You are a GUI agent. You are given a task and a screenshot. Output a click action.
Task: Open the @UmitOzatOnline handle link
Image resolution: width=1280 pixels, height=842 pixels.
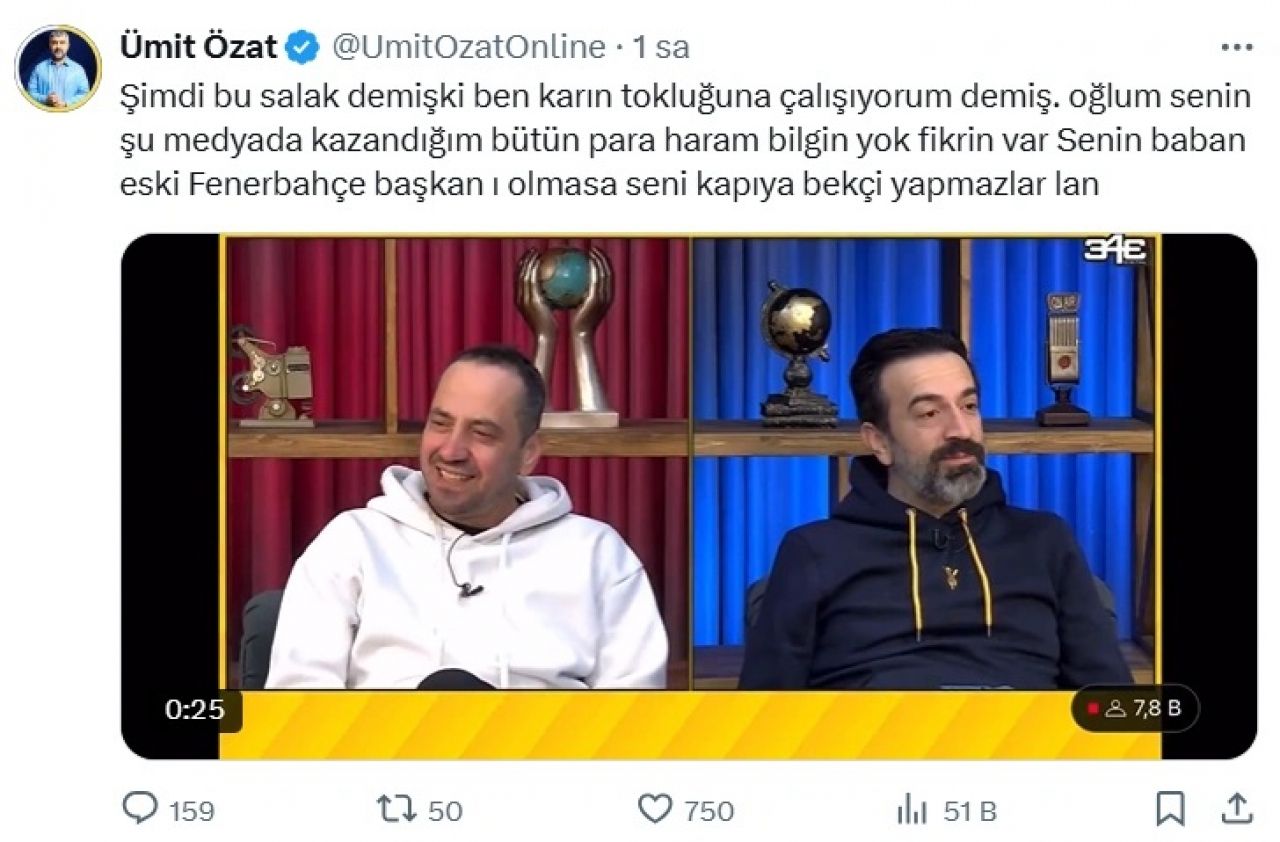point(468,47)
